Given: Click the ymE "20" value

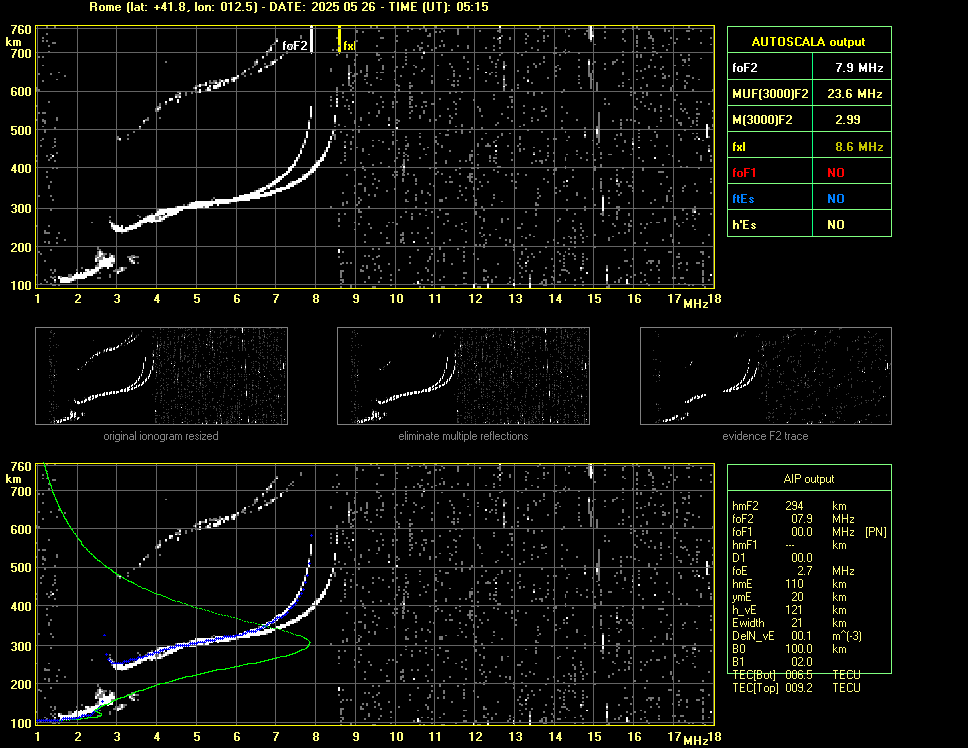Looking at the screenshot, I should click(797, 597).
